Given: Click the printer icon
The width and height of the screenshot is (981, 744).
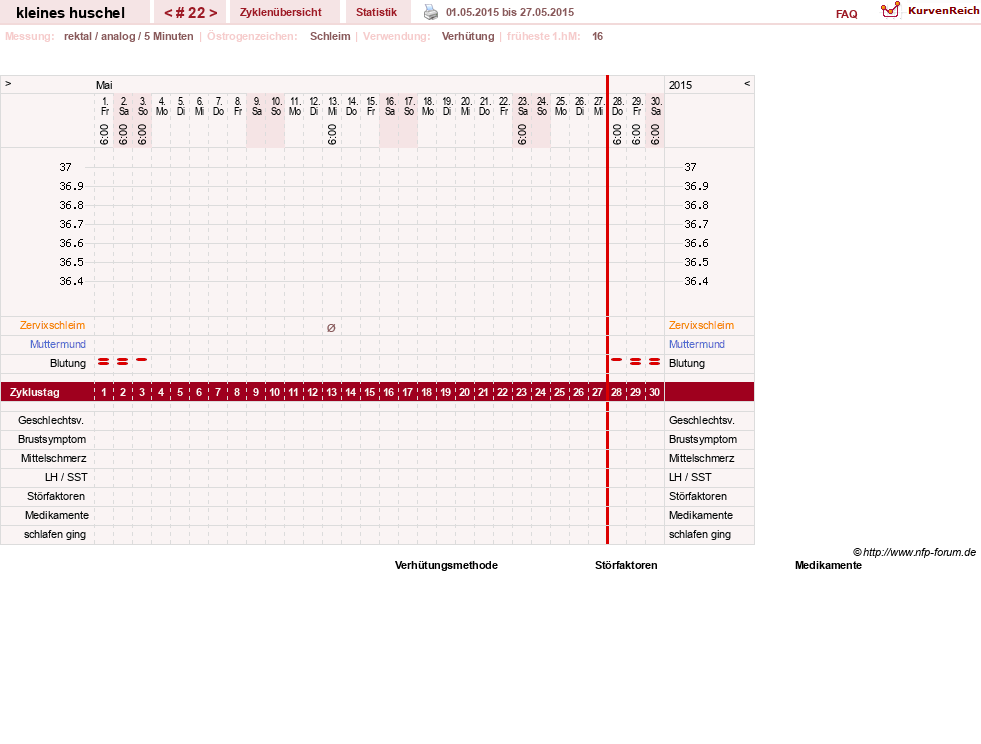Looking at the screenshot, I should [x=431, y=12].
